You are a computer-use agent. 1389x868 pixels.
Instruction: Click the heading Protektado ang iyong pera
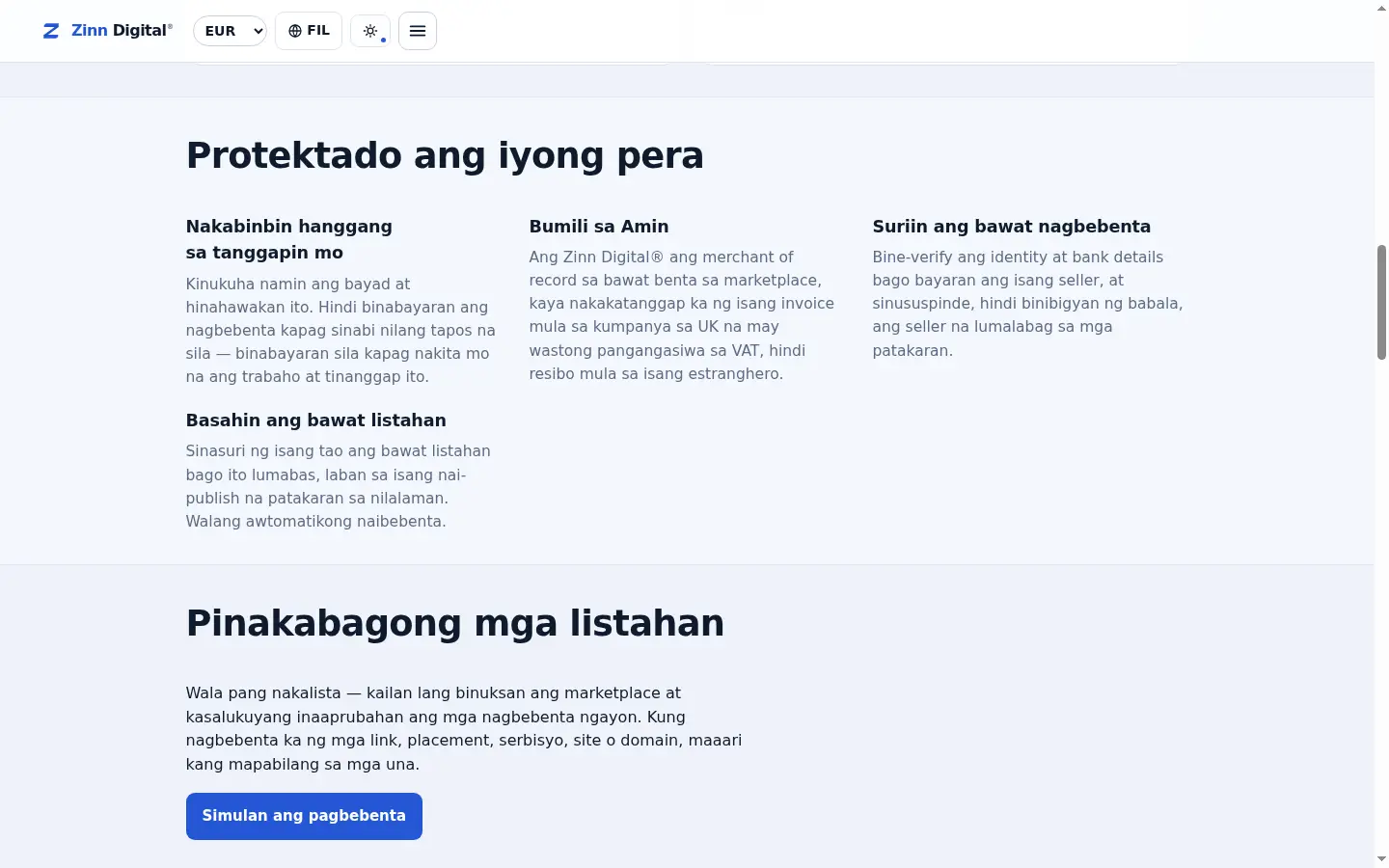tap(445, 155)
